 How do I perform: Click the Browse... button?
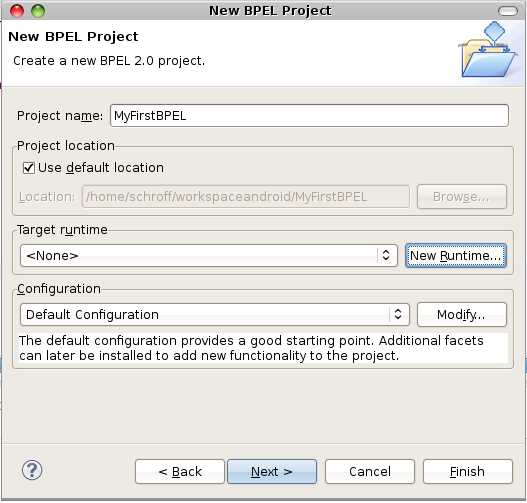tap(462, 197)
